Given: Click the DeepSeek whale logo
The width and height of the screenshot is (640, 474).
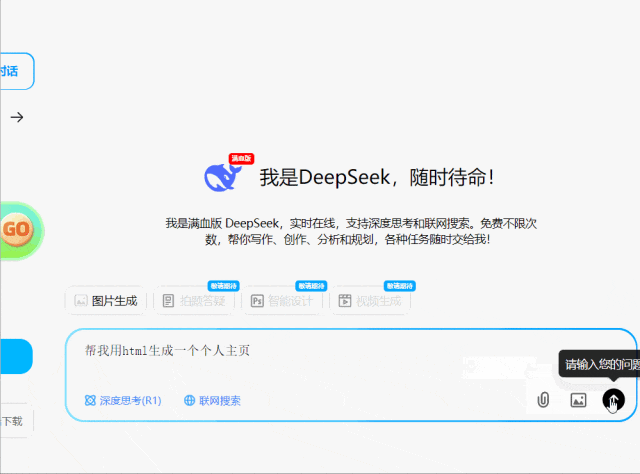Looking at the screenshot, I should tap(221, 177).
